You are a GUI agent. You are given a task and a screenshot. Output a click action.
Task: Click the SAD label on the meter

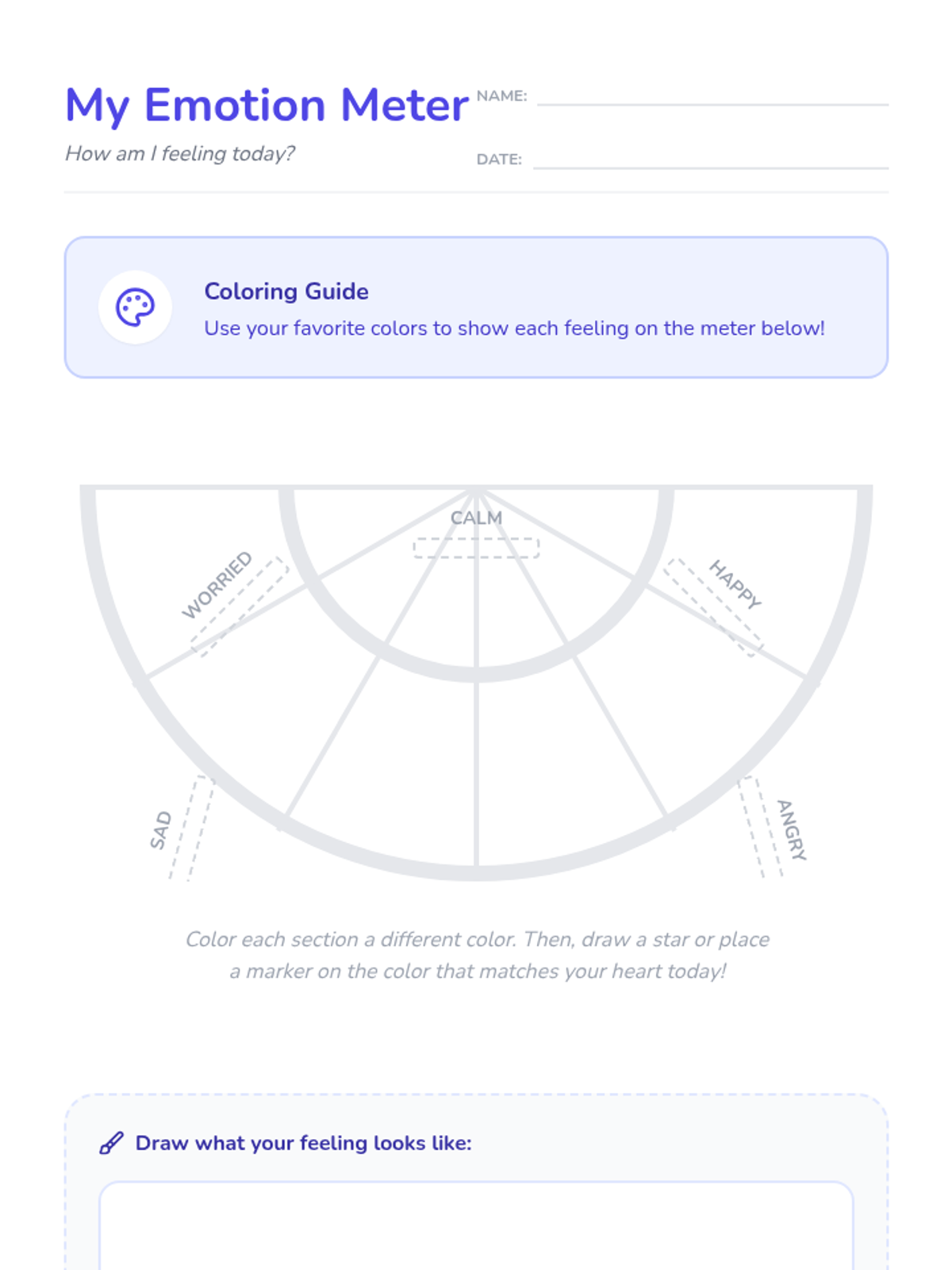point(160,830)
